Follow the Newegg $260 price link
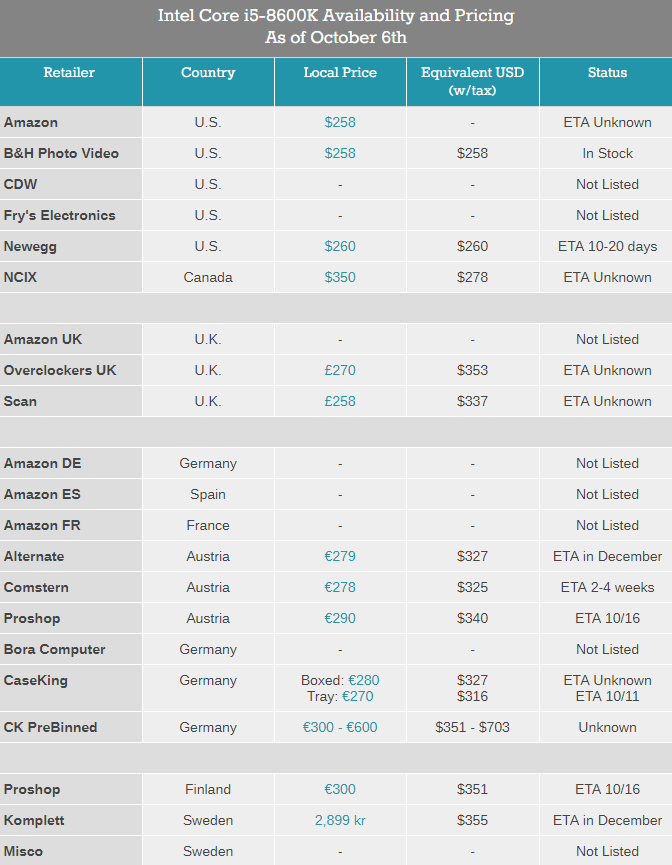 pos(340,246)
